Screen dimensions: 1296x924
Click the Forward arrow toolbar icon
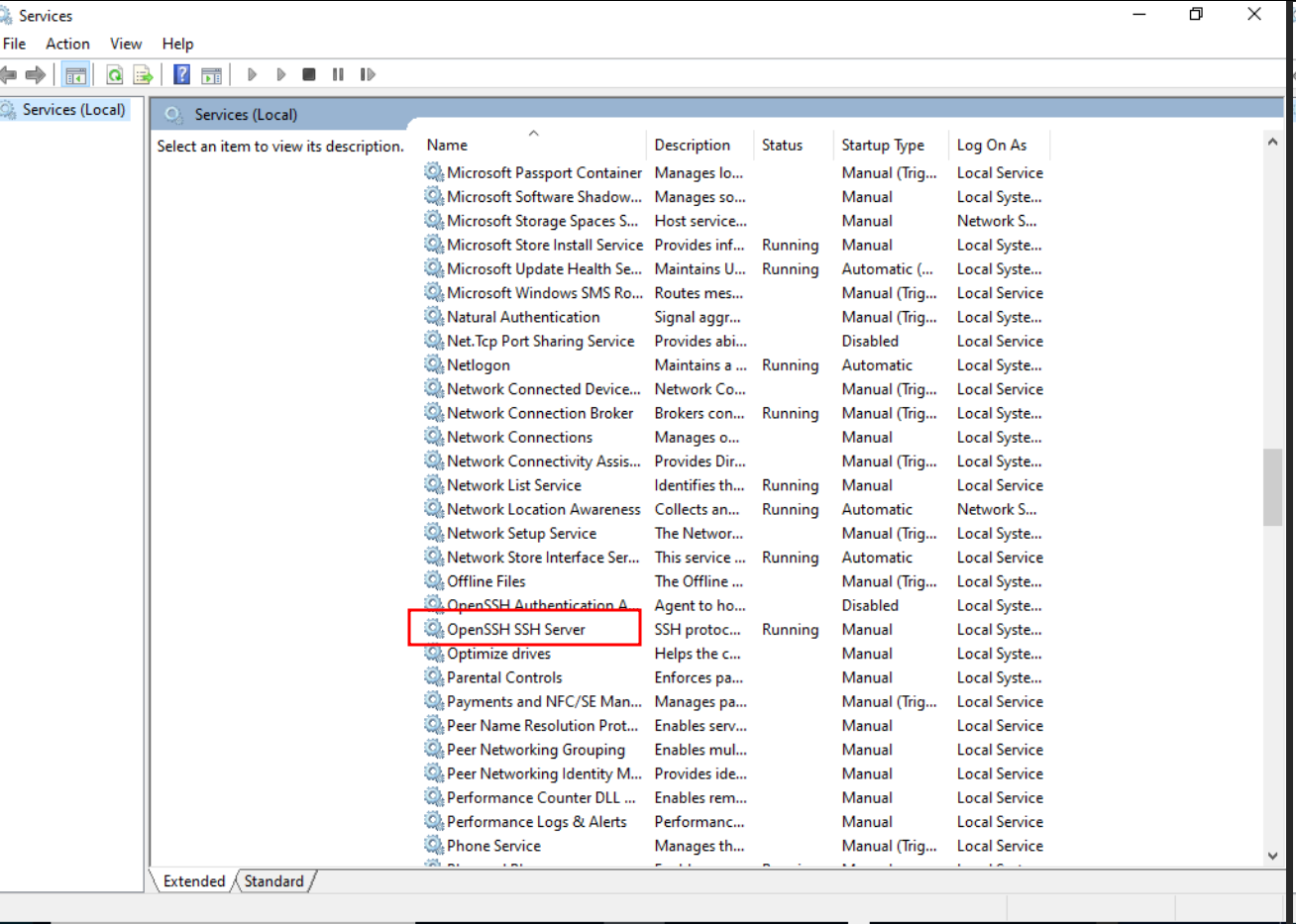(x=36, y=74)
